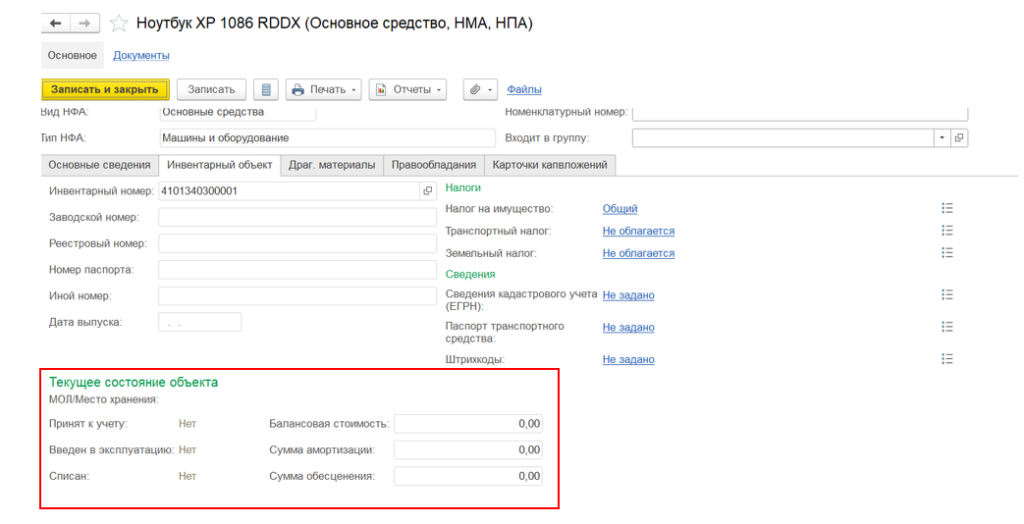Viewport: 1024px width, 524px height.
Task: Open Не задано link for Сведения кадастрового учета
Action: [x=628, y=295]
